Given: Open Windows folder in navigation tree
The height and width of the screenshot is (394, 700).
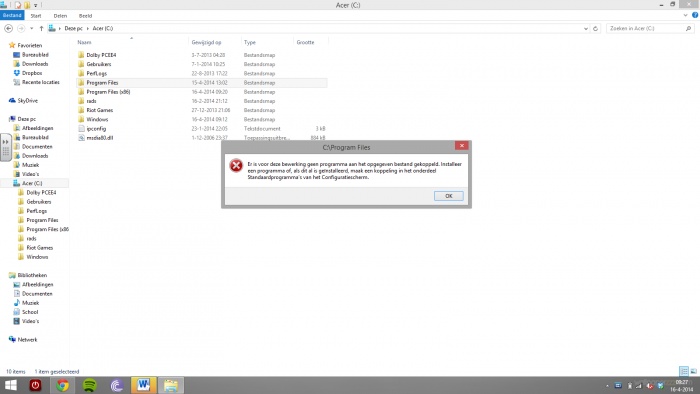Looking at the screenshot, I should click(37, 257).
